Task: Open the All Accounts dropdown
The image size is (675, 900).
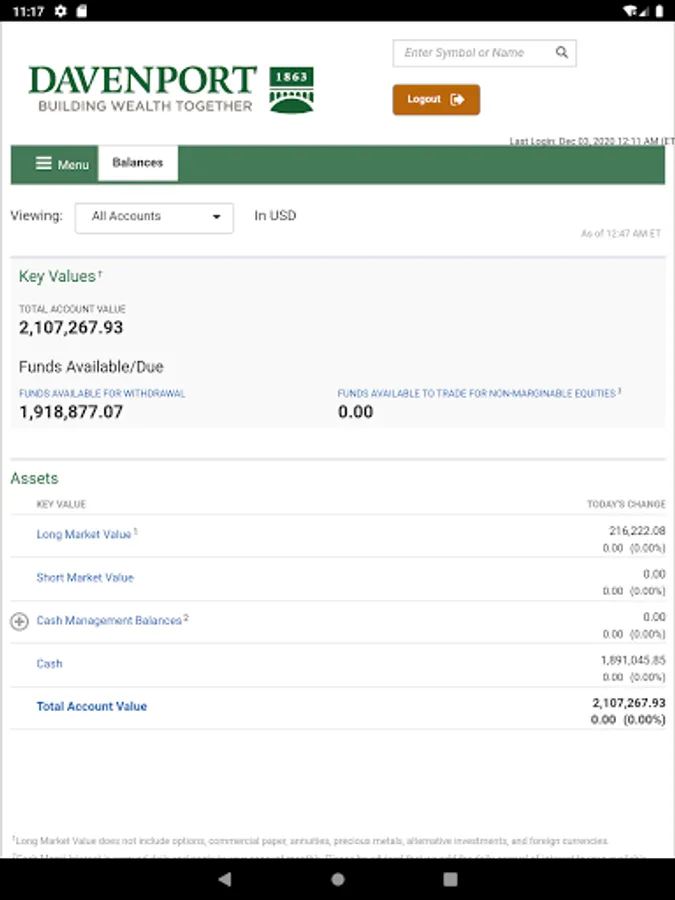Action: [154, 218]
